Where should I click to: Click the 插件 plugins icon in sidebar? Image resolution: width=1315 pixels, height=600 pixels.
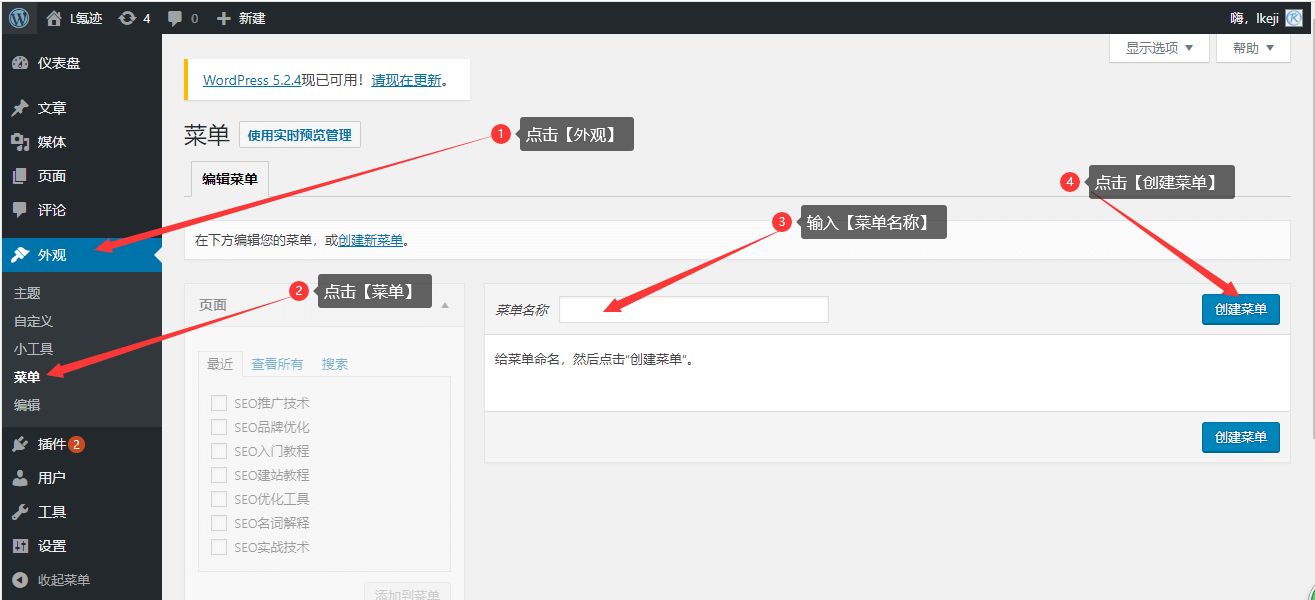click(x=20, y=444)
